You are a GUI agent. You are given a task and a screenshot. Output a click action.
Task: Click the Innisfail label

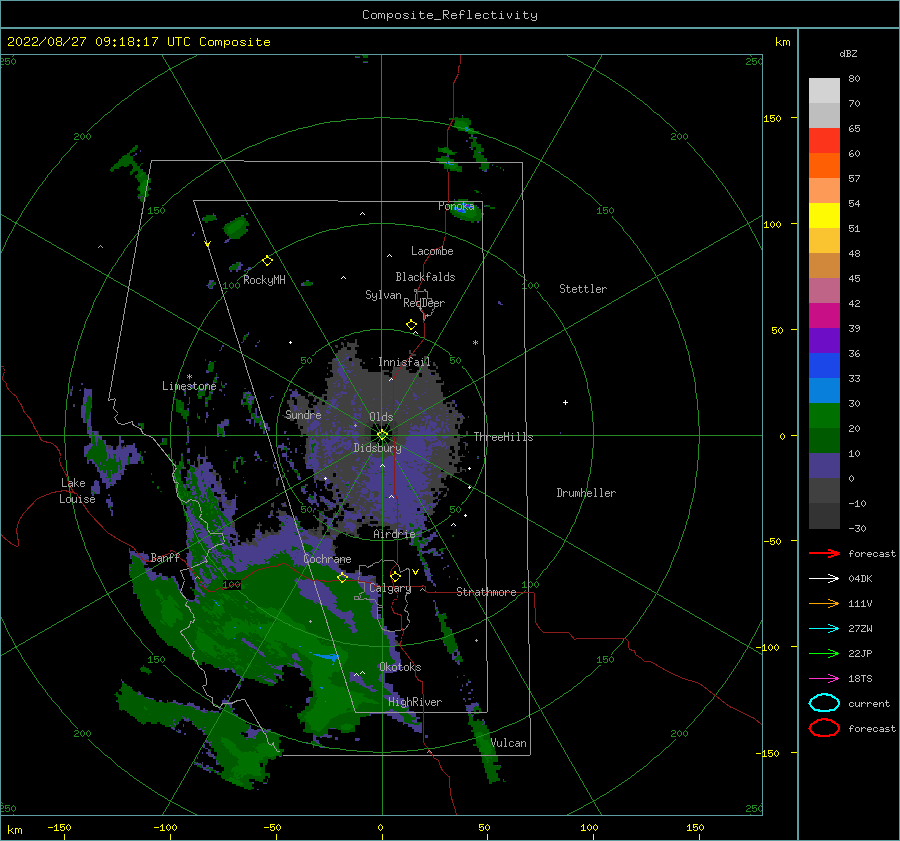[x=404, y=362]
